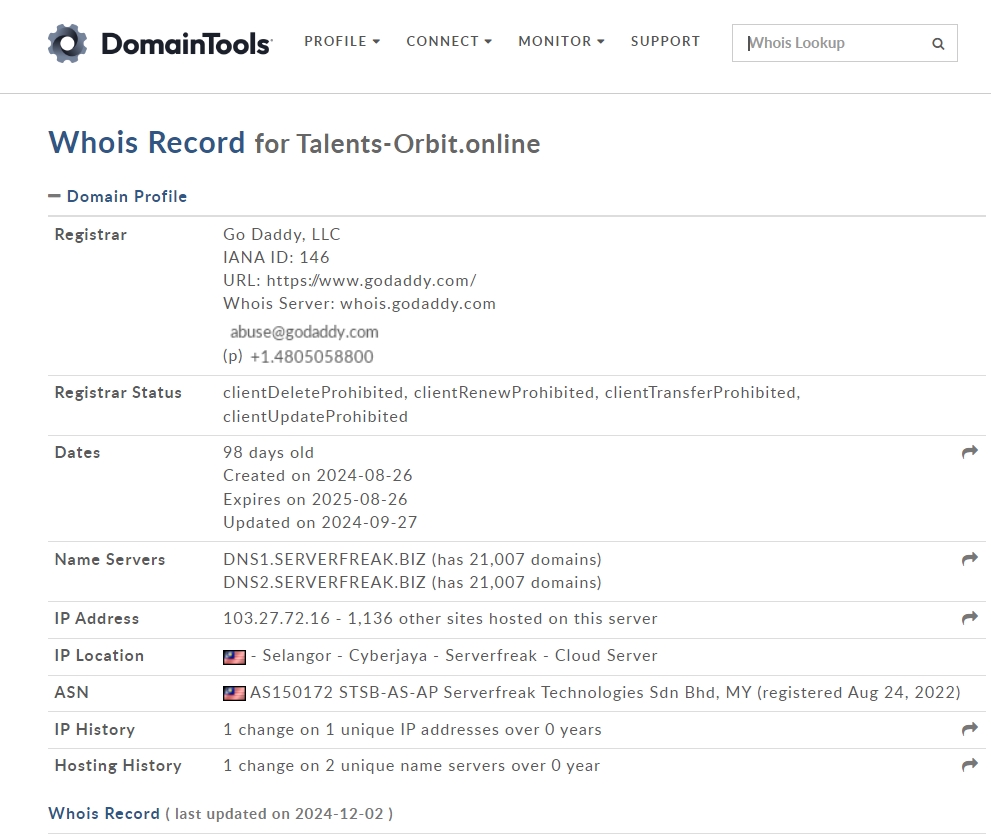Click the abuse@godaddy.com email address
Screen dimensions: 991x834
[304, 332]
